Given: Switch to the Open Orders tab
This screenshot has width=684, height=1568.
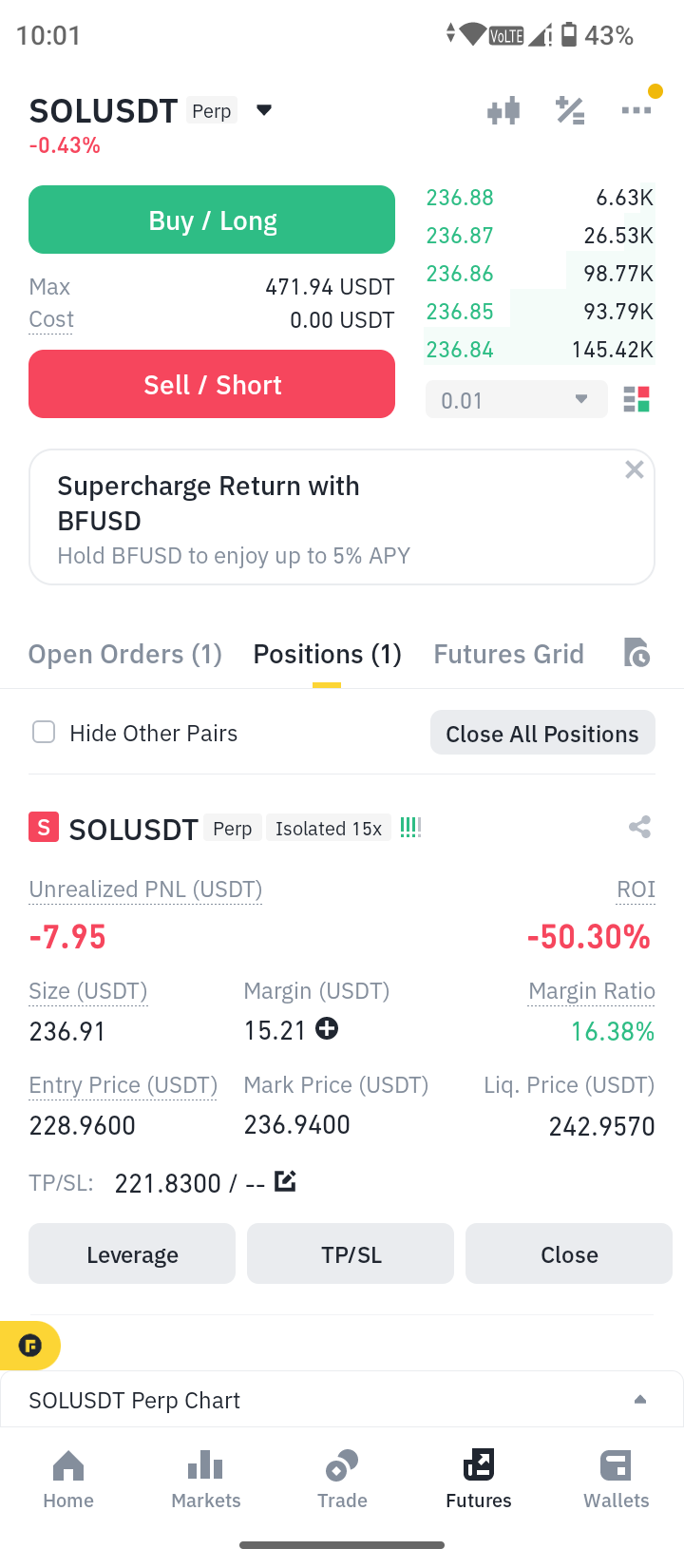Looking at the screenshot, I should click(125, 654).
